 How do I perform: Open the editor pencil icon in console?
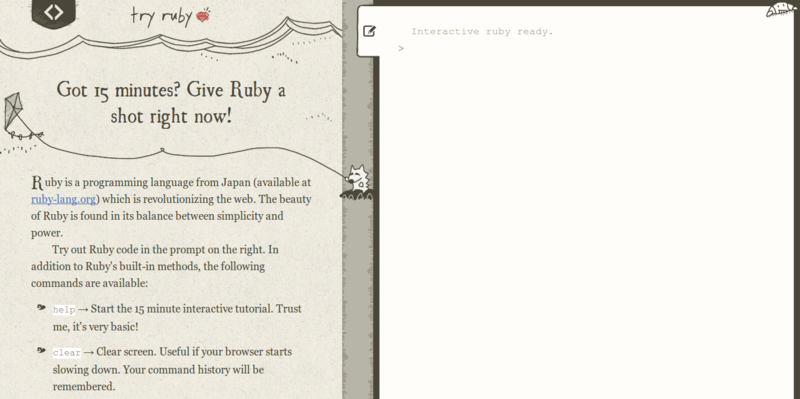click(369, 31)
